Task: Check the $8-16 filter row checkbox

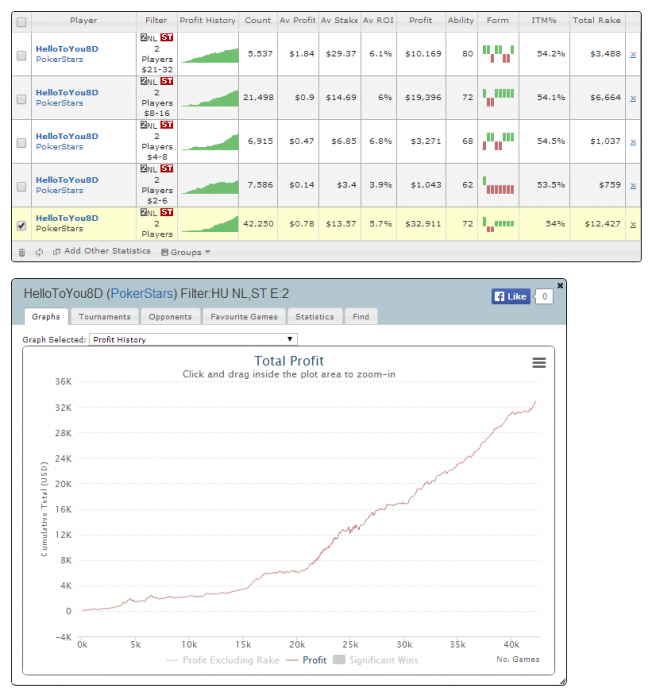Action: point(21,99)
